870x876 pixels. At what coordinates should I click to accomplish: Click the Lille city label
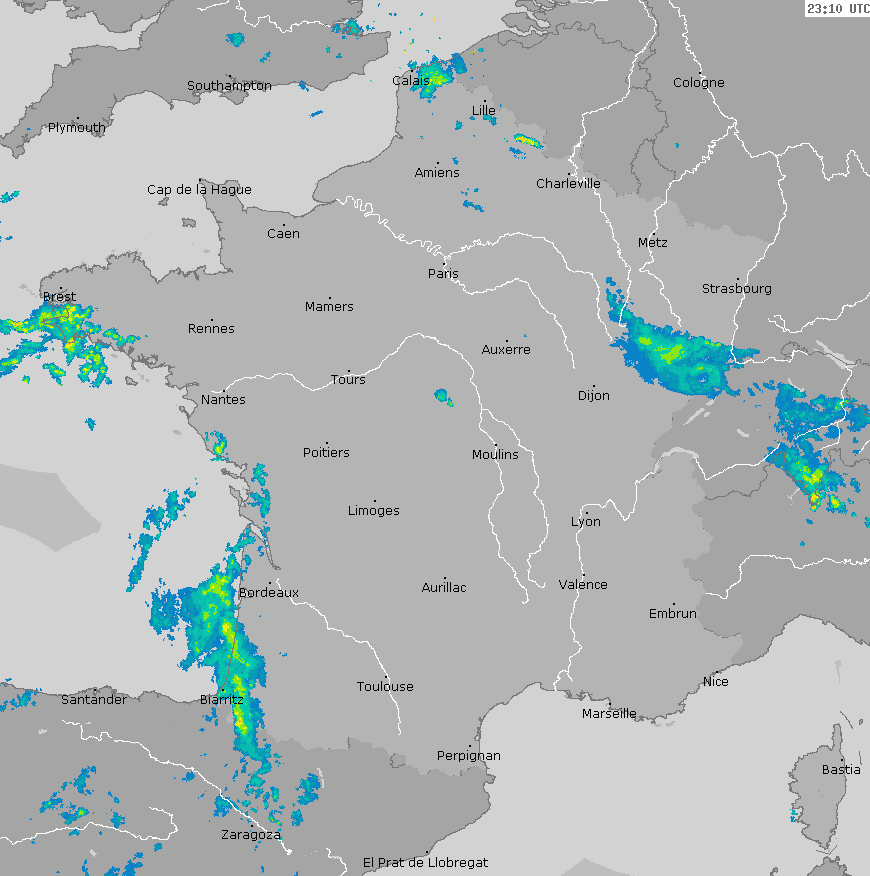pos(483,111)
